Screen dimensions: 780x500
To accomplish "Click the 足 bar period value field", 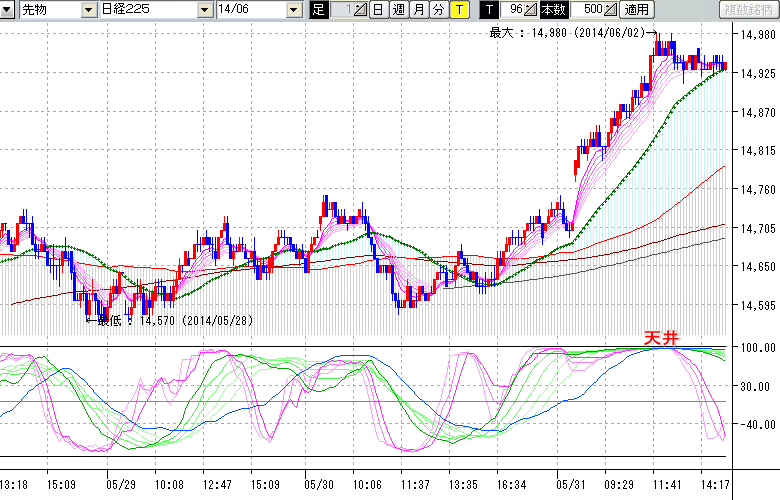I will coord(340,10).
